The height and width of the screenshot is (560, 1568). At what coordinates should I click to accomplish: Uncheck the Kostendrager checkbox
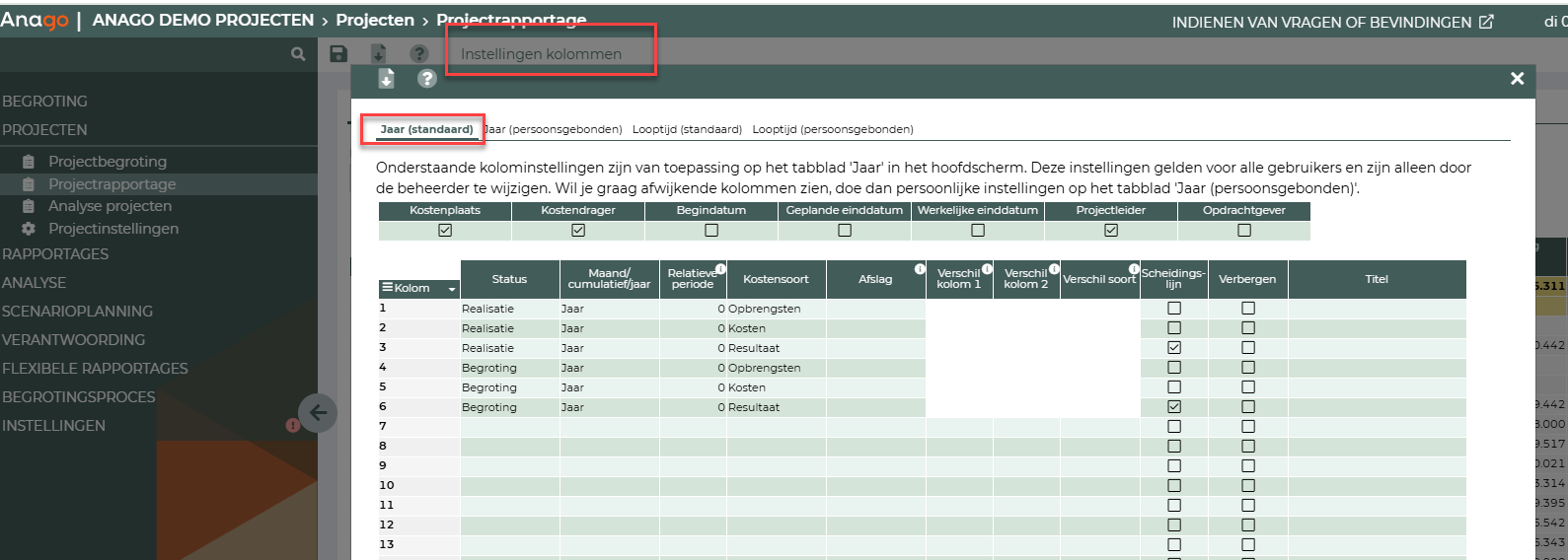click(x=578, y=230)
